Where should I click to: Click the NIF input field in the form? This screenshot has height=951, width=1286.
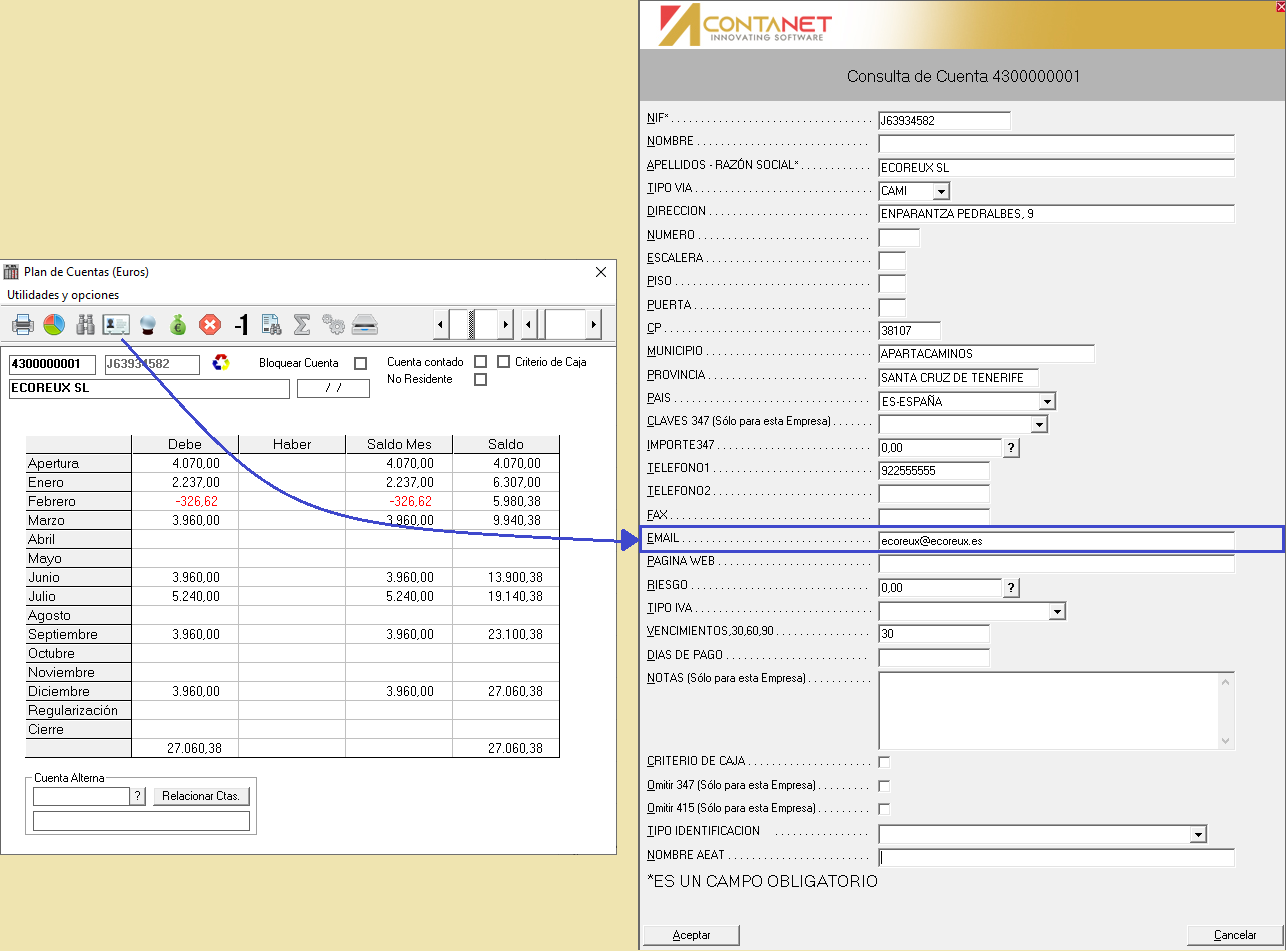[944, 121]
